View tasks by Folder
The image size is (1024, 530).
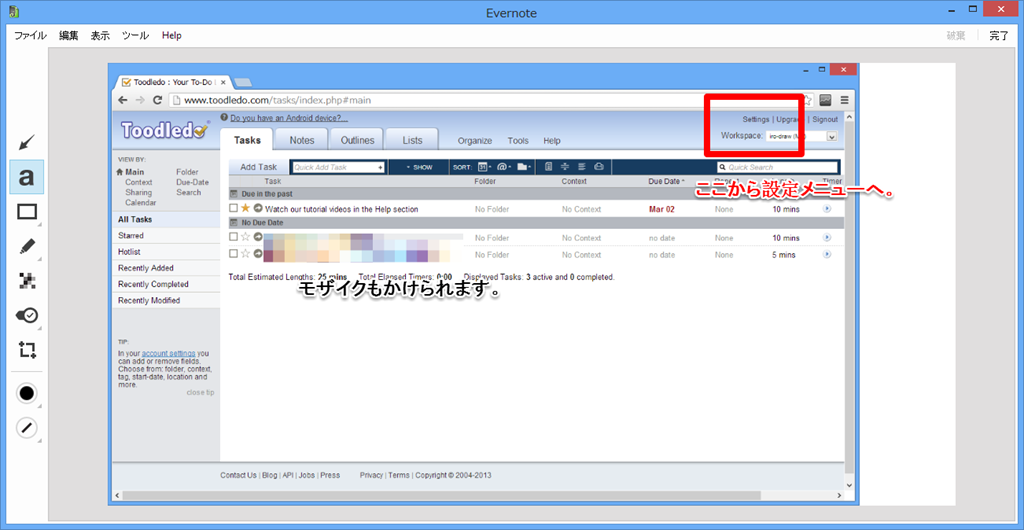(x=187, y=172)
